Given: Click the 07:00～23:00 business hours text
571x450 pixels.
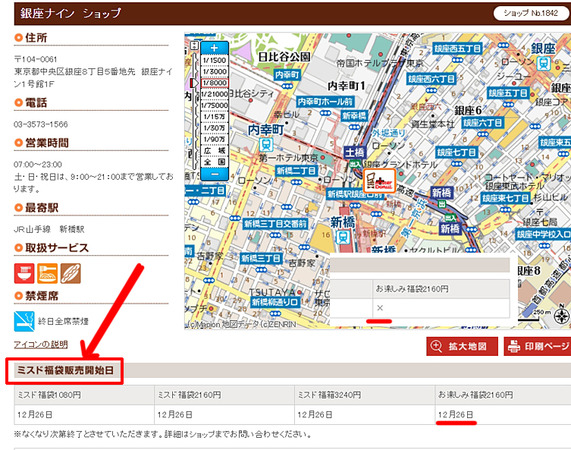Looking at the screenshot, I should (38, 164).
